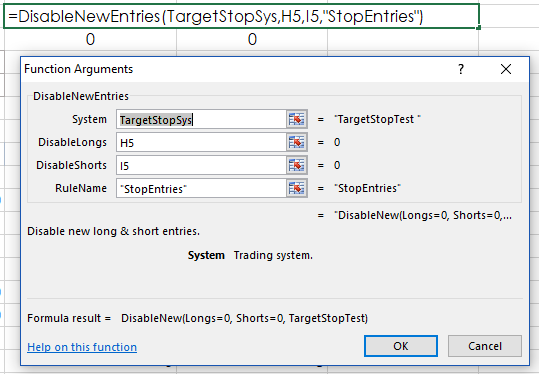
Task: Collapse dialog using DisableShorts range selector icon
Action: point(297,165)
